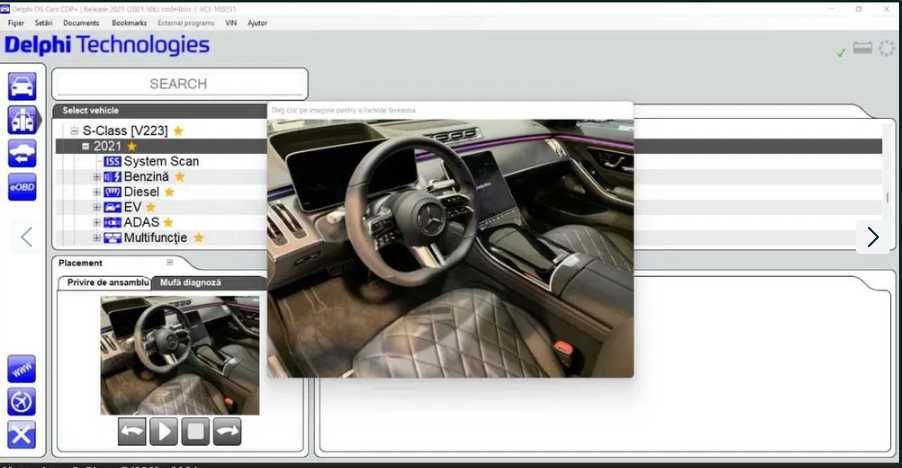Go to next page with right arrow
The image size is (902, 468).
pyautogui.click(x=873, y=237)
